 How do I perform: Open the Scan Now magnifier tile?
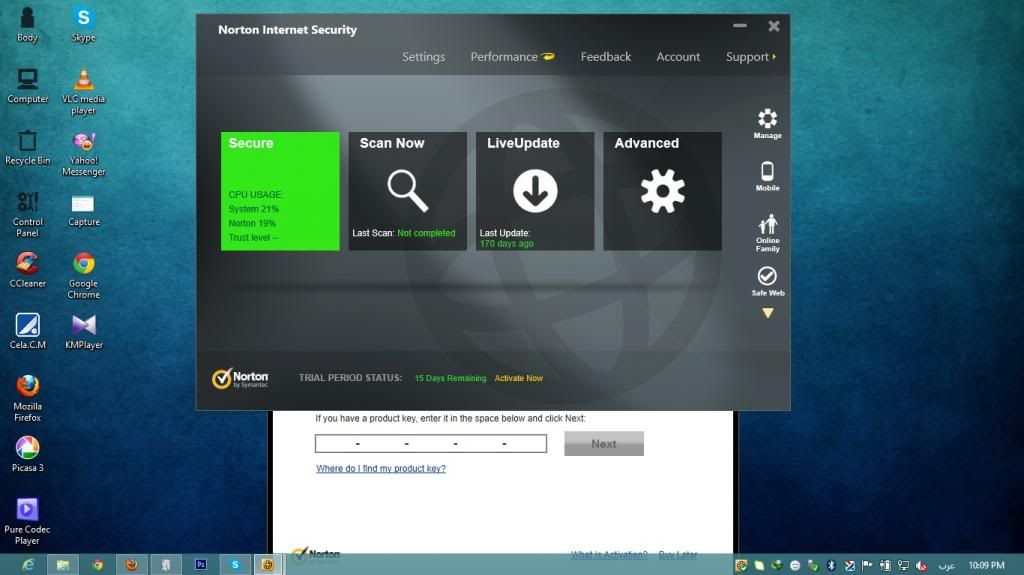click(x=408, y=191)
